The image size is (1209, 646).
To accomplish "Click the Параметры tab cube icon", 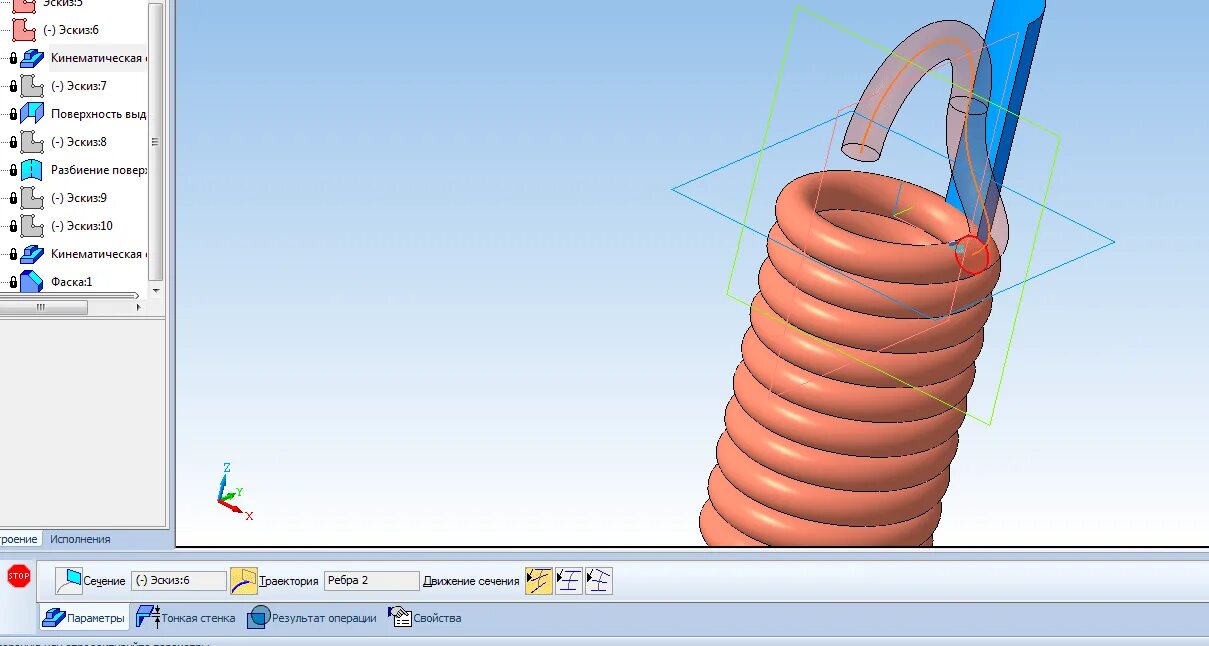I will (x=53, y=618).
